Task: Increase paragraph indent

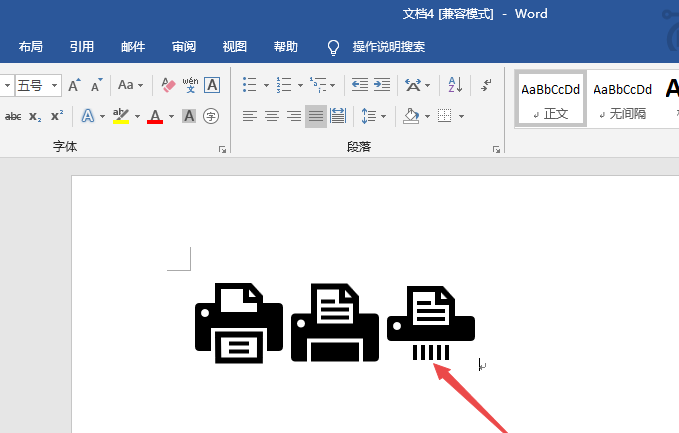Action: coord(382,85)
